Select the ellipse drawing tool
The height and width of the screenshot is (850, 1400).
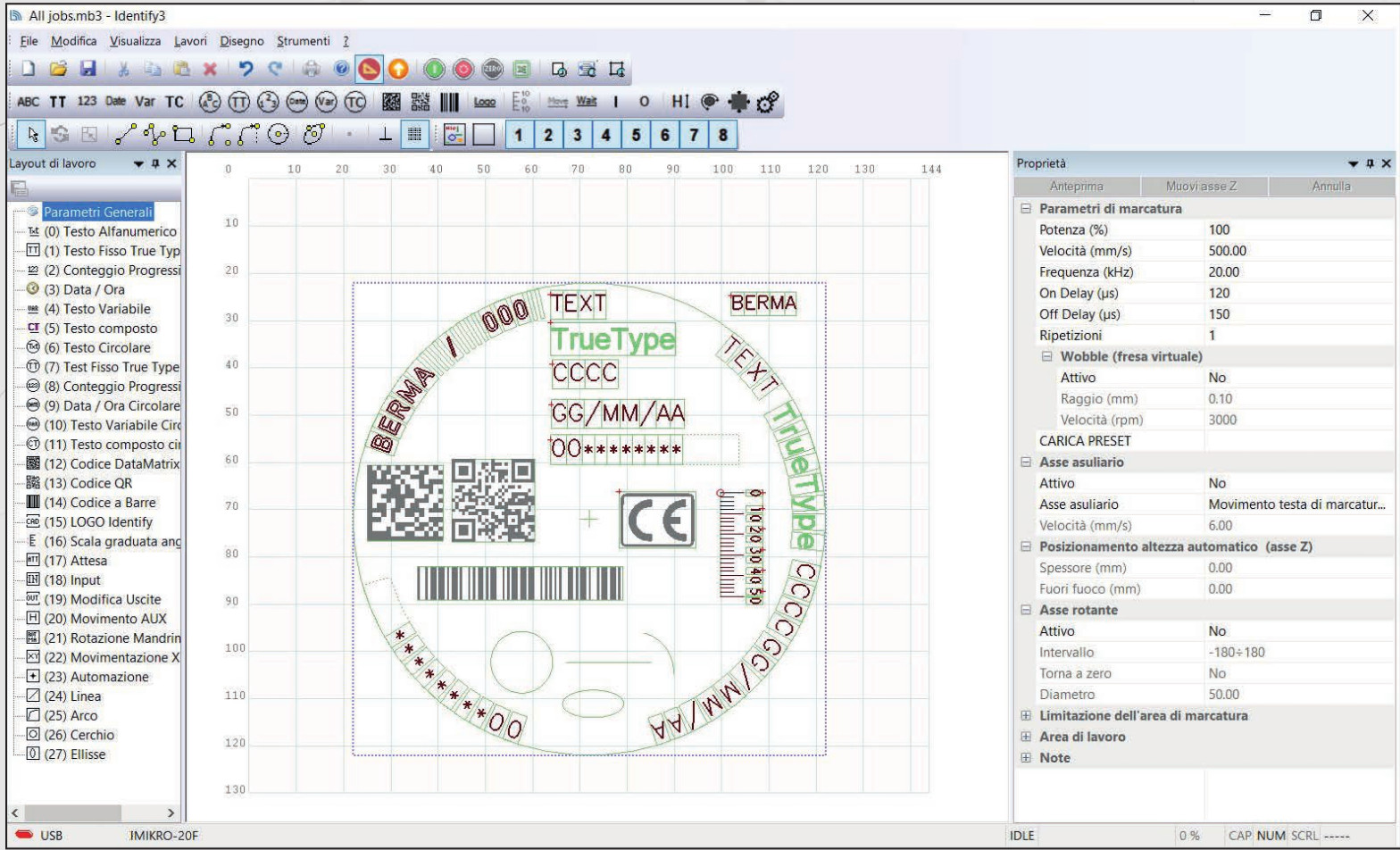(313, 135)
